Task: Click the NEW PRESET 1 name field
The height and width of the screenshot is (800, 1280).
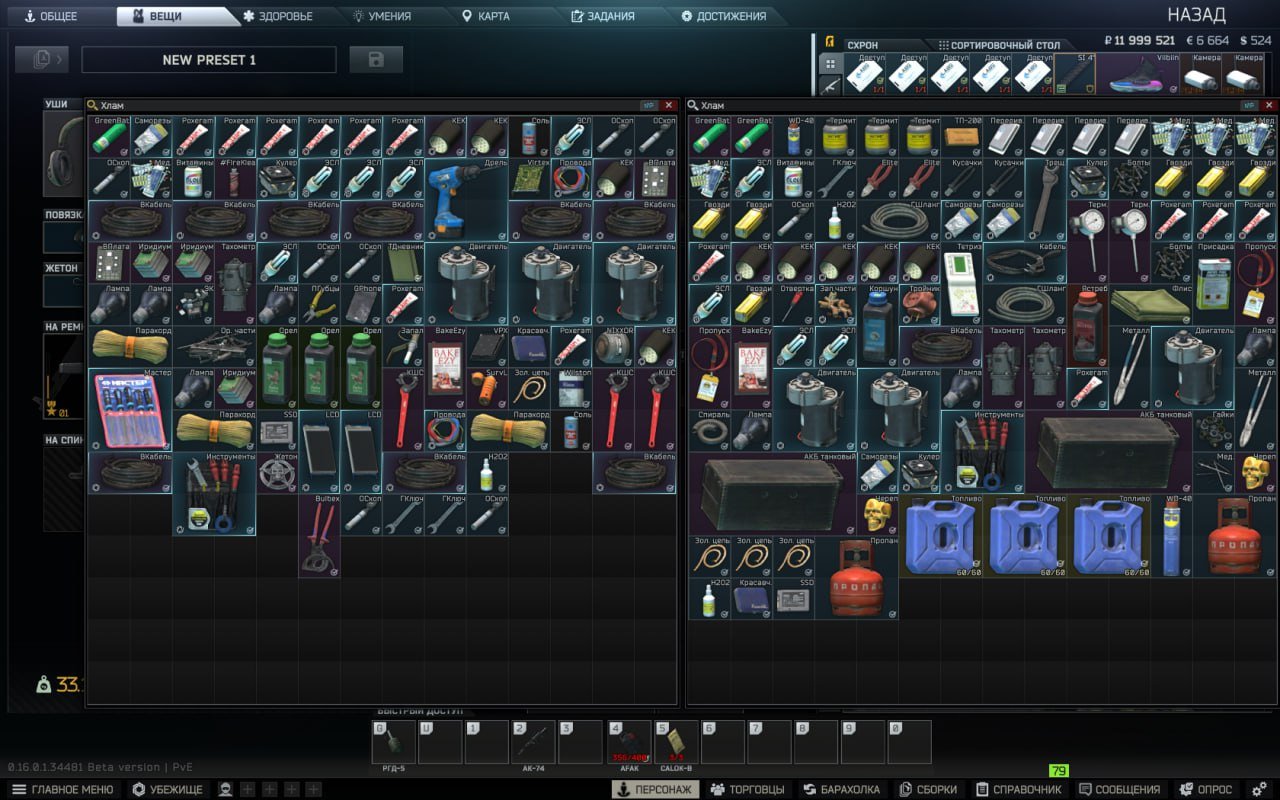Action: pyautogui.click(x=209, y=60)
